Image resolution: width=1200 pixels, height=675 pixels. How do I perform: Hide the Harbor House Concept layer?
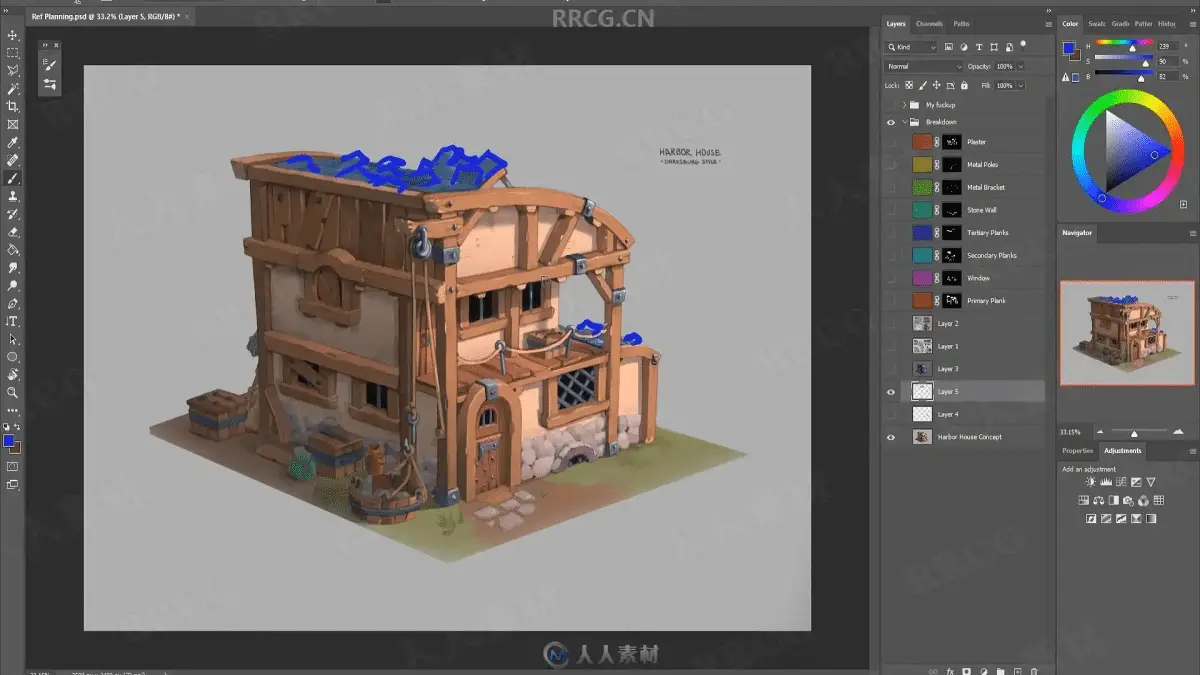[x=891, y=437]
